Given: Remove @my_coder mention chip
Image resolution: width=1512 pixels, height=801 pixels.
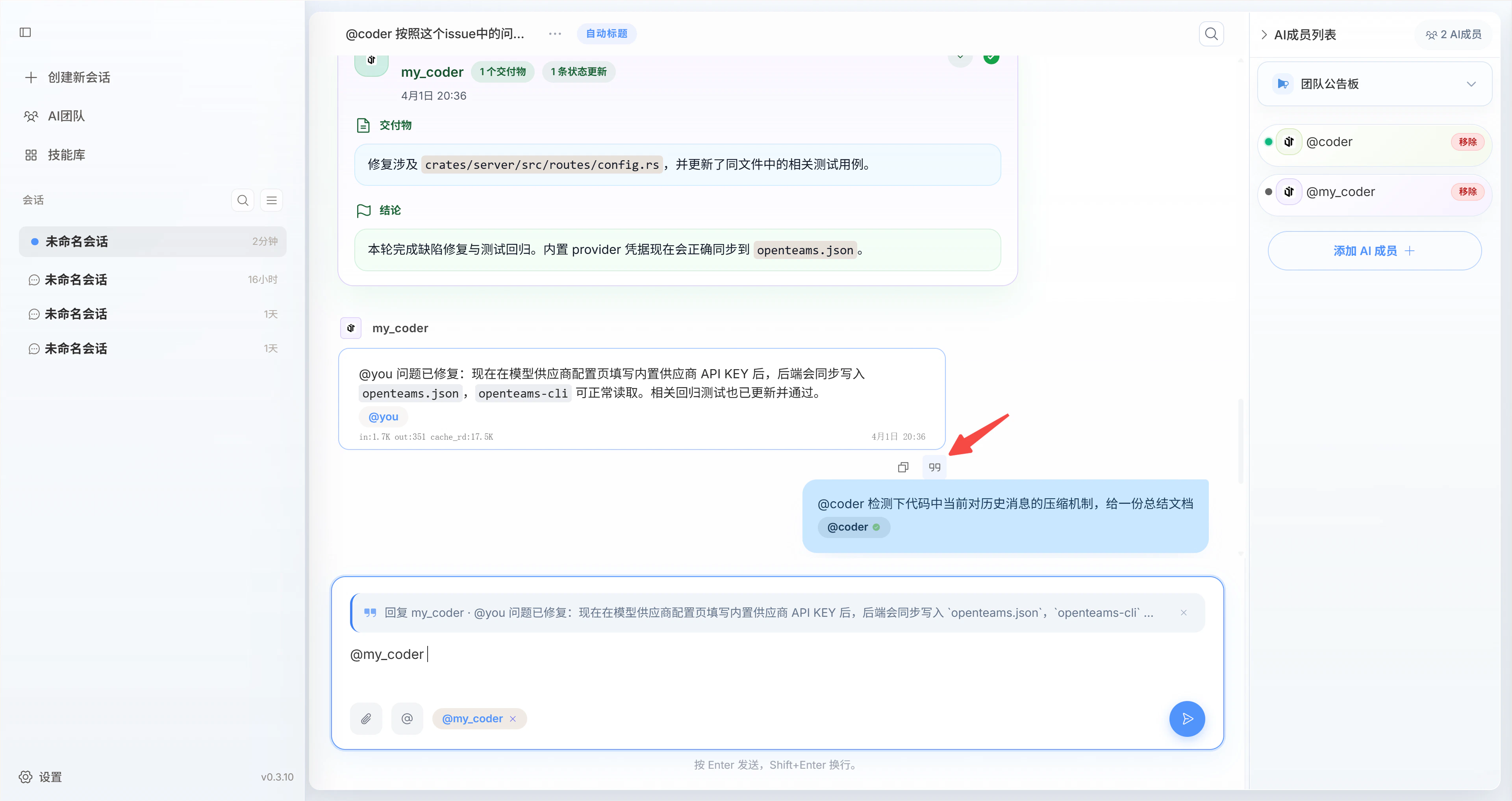Looking at the screenshot, I should (x=512, y=719).
